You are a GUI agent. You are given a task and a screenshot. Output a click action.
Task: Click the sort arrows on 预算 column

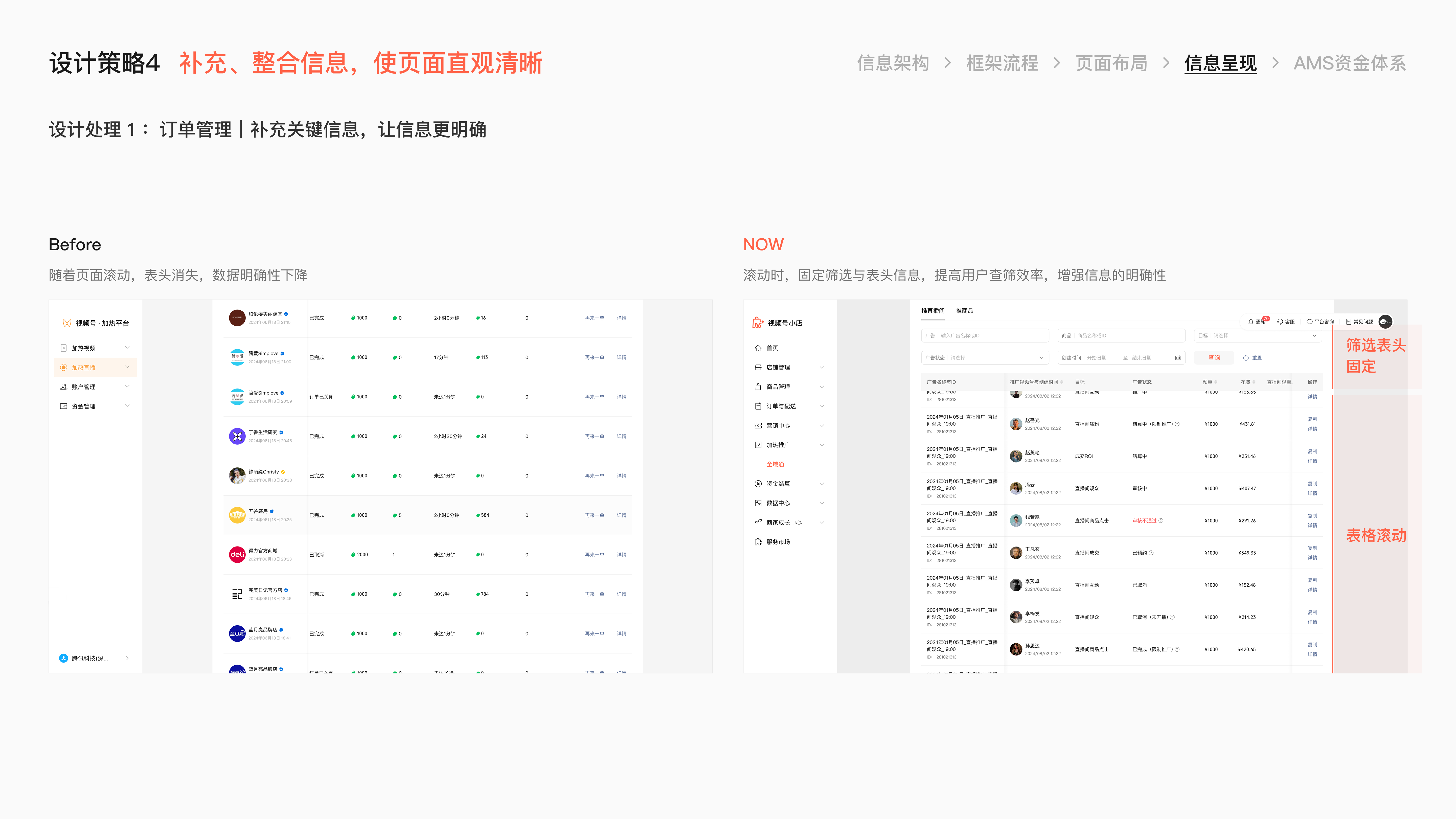point(1216,382)
